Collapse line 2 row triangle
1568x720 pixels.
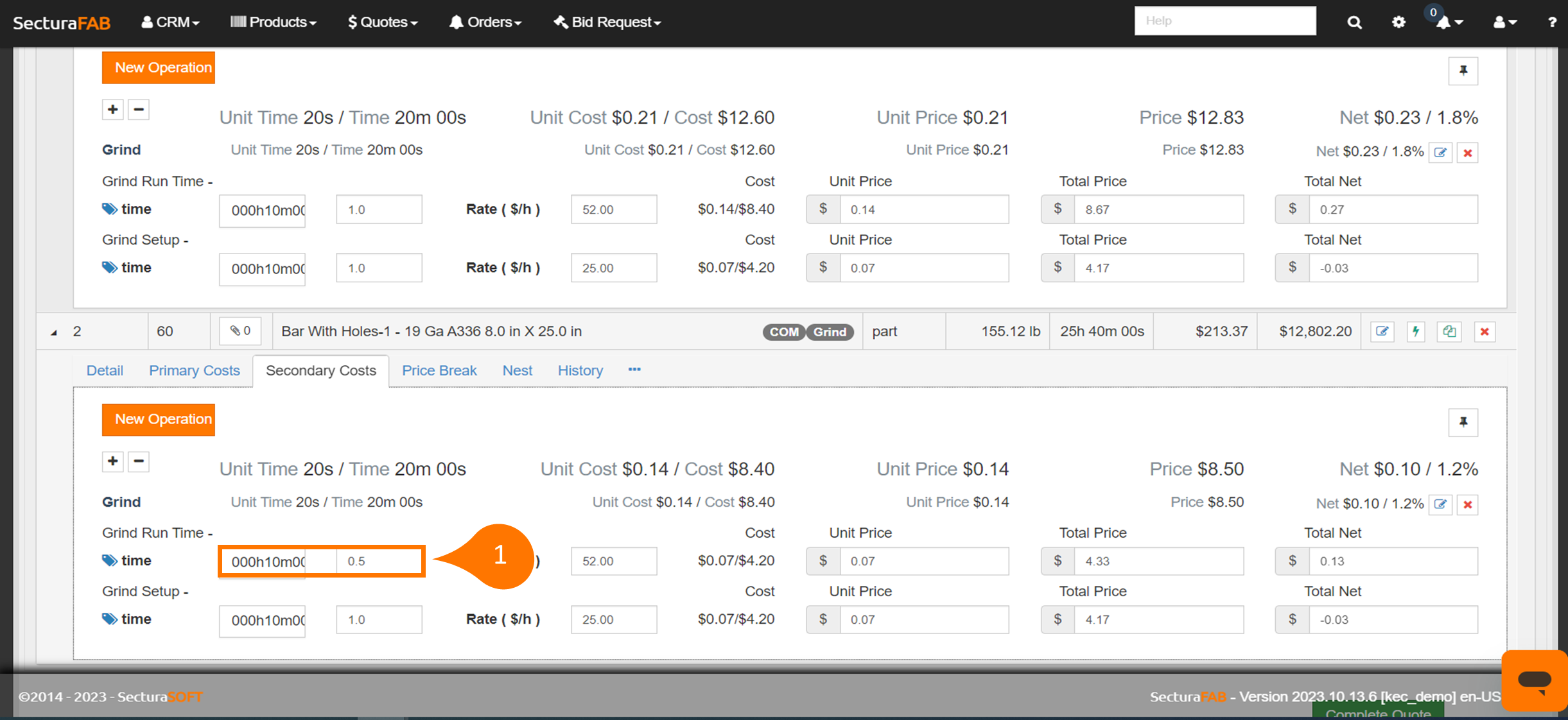(x=55, y=332)
